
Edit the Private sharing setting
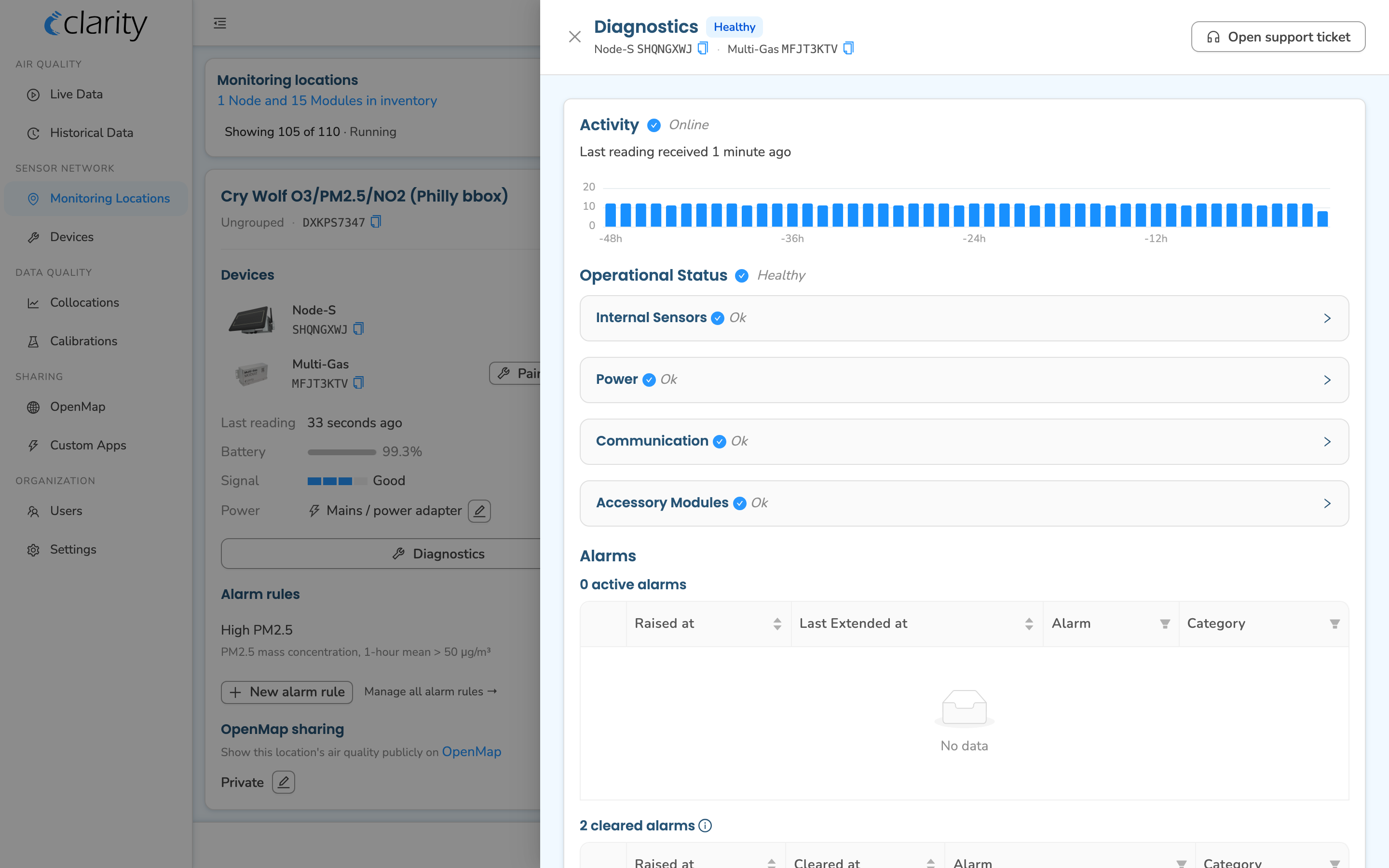(x=284, y=783)
